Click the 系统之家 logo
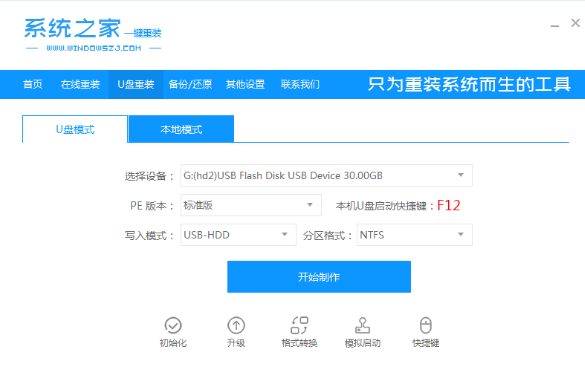 tap(93, 35)
